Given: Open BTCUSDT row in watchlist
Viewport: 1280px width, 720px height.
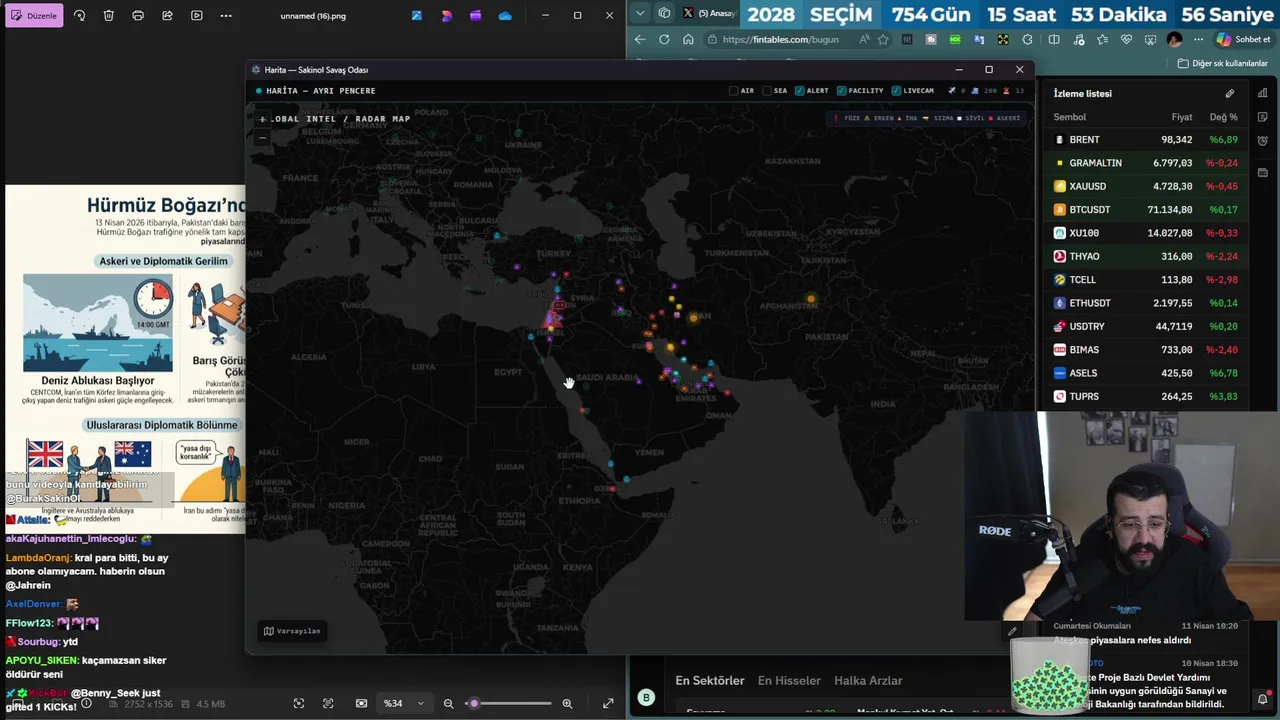Looking at the screenshot, I should pyautogui.click(x=1146, y=210).
